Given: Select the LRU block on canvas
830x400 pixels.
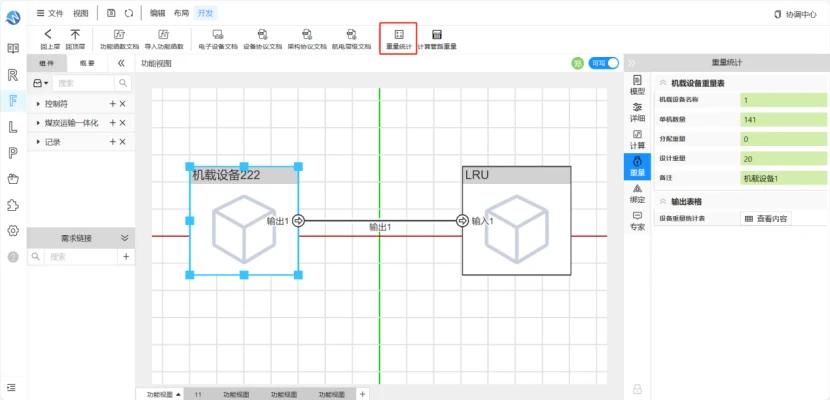Looking at the screenshot, I should [516, 221].
